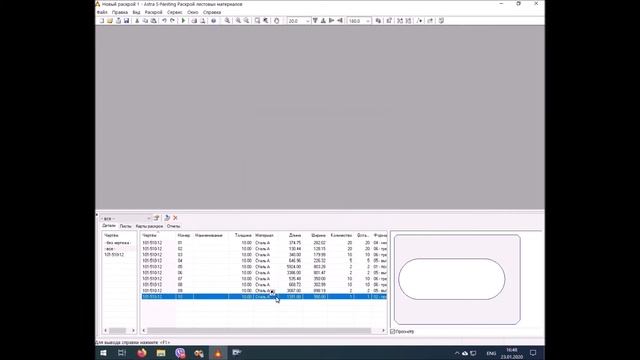Open Task View on the taskbar
Viewport: 640px width, 360px height.
(x=122, y=353)
